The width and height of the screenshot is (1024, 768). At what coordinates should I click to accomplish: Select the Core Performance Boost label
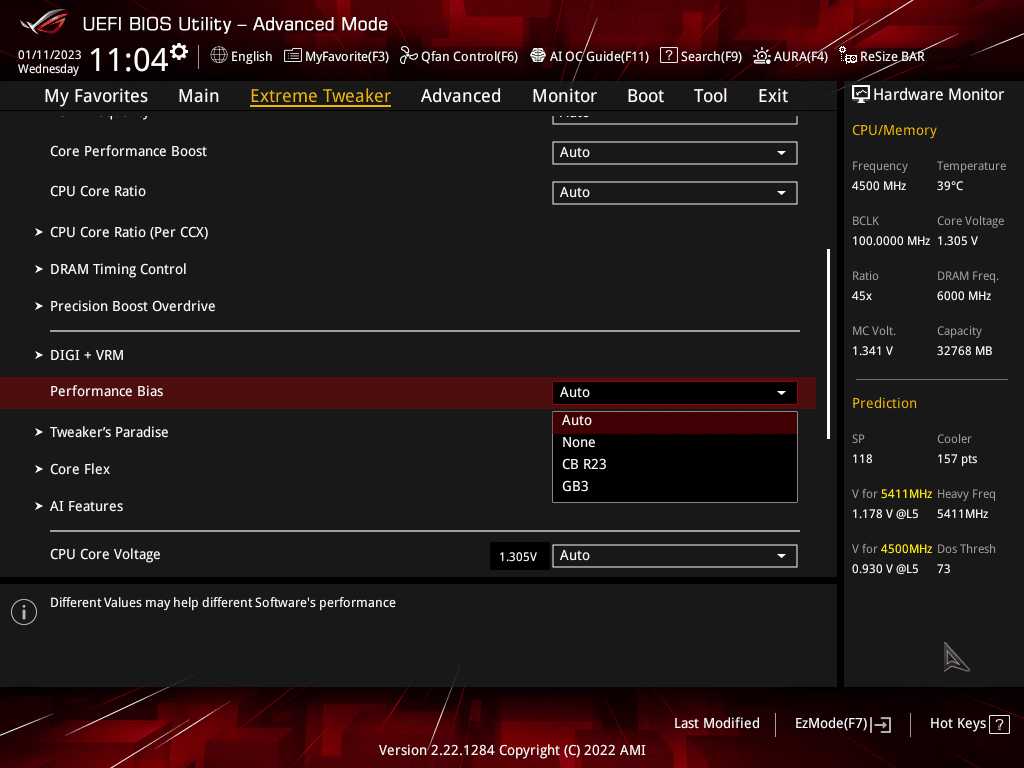[128, 152]
